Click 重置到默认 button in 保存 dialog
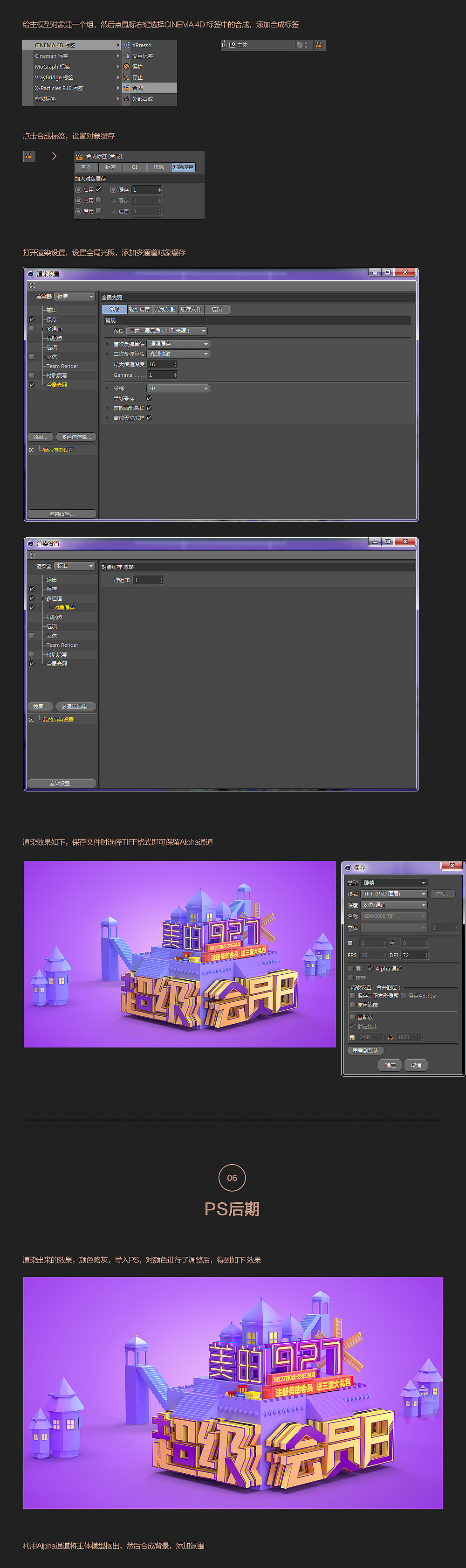This screenshot has width=466, height=1568. click(366, 1051)
